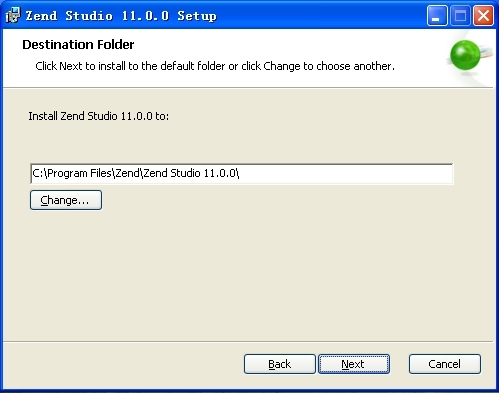Minimize the Zend Studio setup window
The height and width of the screenshot is (393, 499).
tap(437, 15)
